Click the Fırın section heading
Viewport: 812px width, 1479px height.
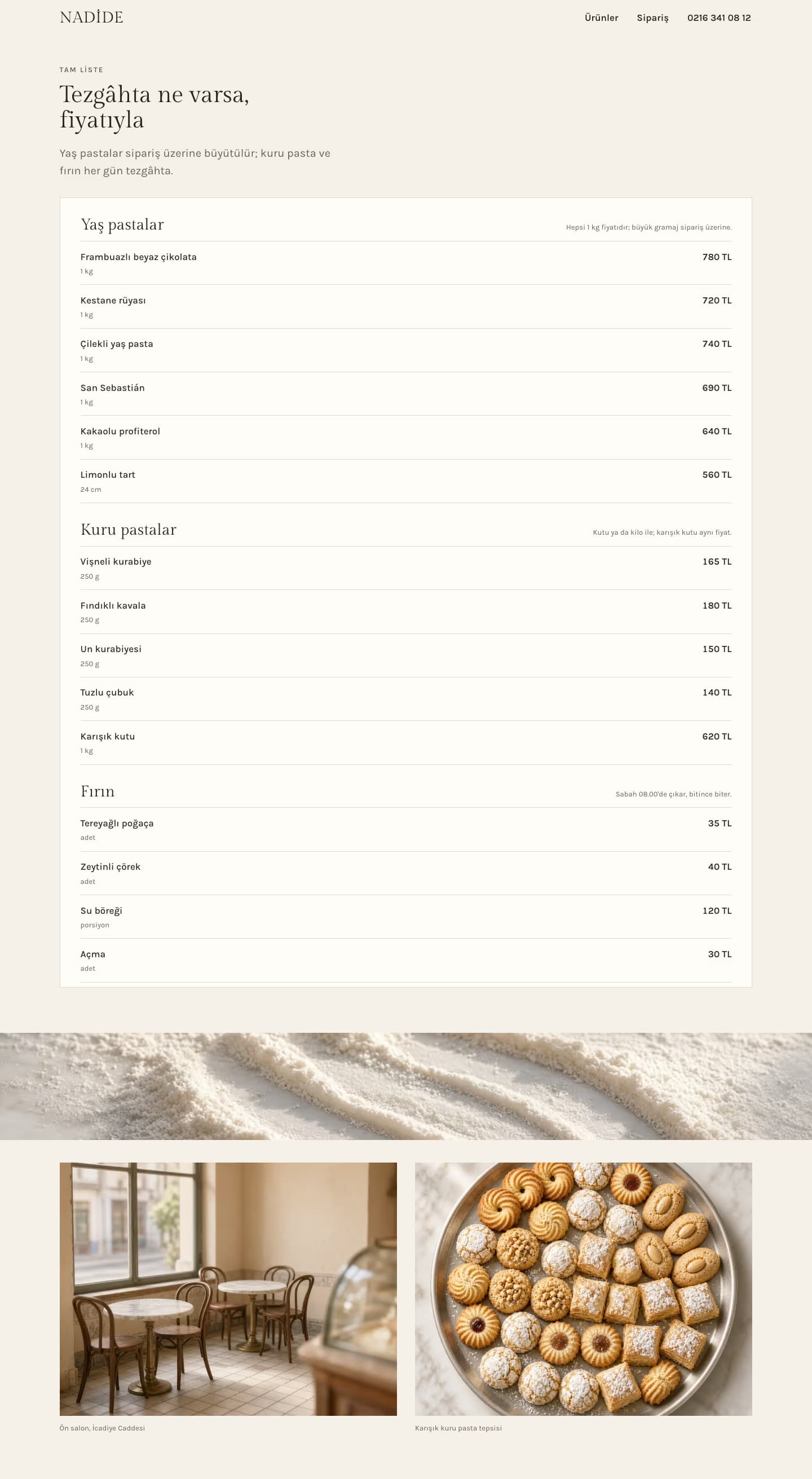pyautogui.click(x=98, y=791)
